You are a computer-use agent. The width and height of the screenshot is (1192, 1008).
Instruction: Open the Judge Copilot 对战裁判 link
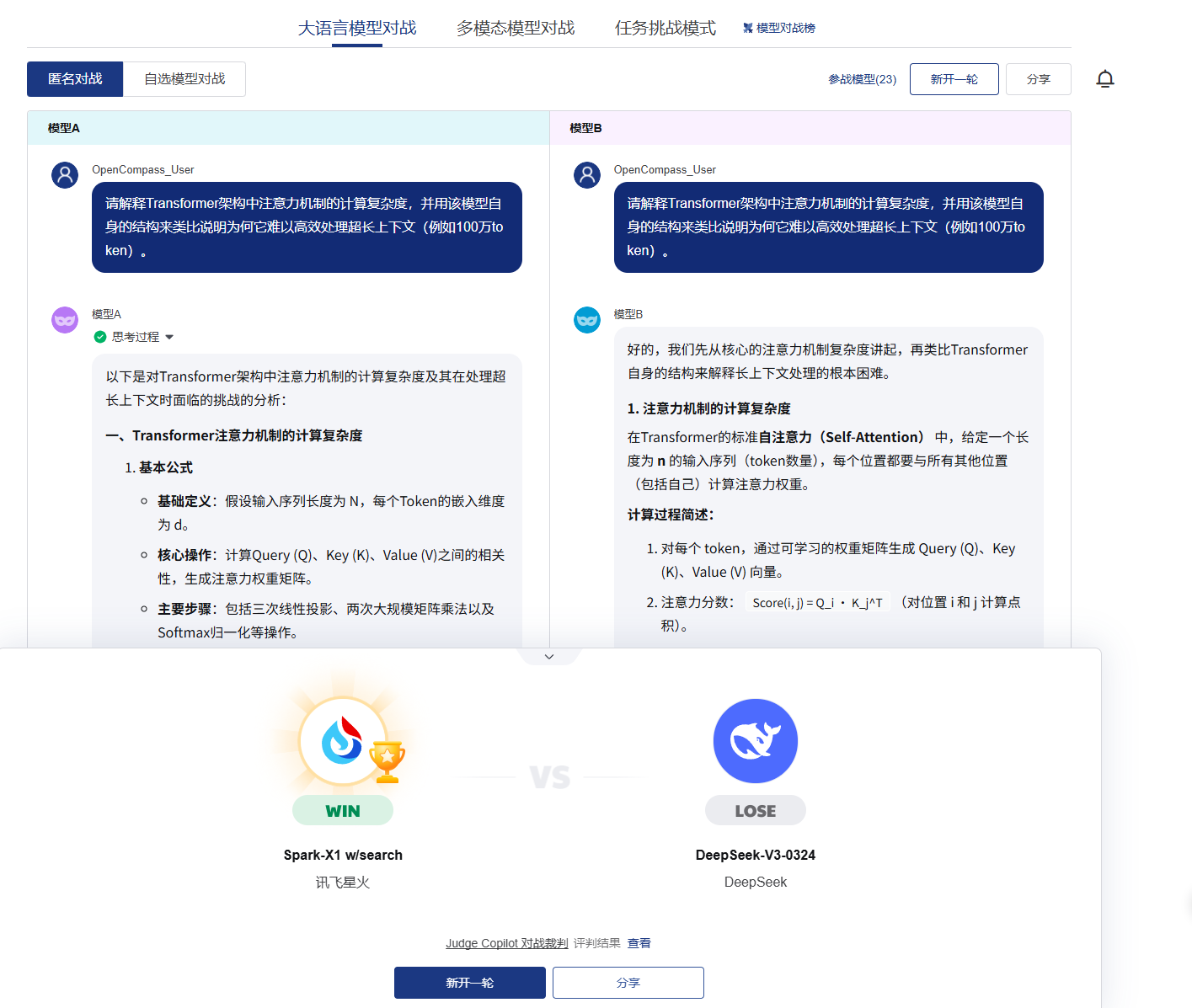pyautogui.click(x=507, y=943)
